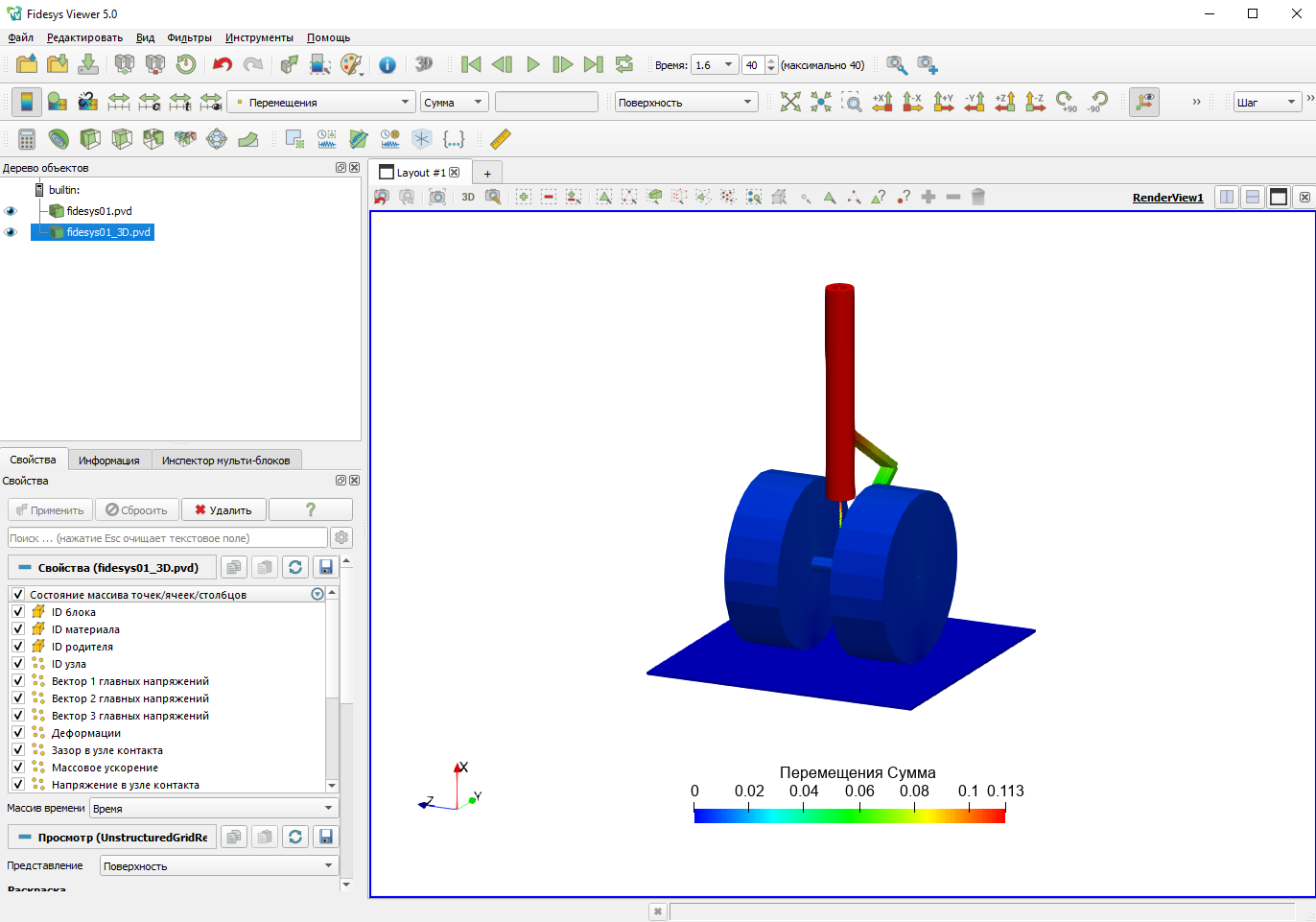
Task: Open the Инструменты menu
Action: coord(259,37)
